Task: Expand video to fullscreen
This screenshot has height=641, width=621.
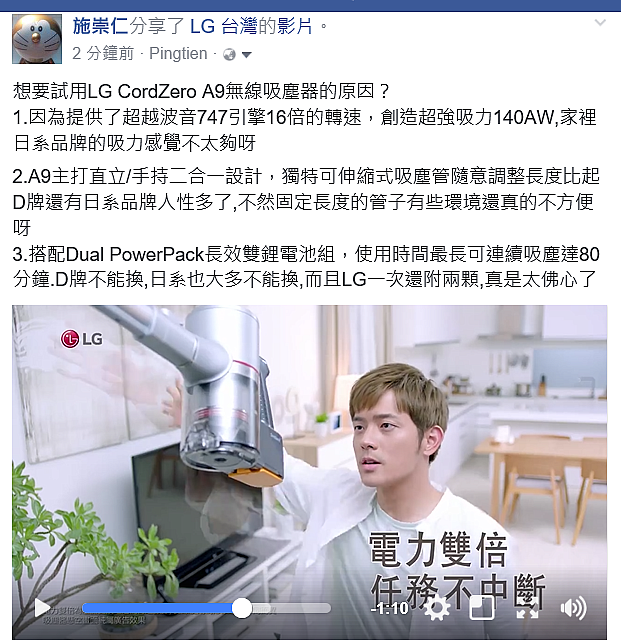Action: pos(528,608)
